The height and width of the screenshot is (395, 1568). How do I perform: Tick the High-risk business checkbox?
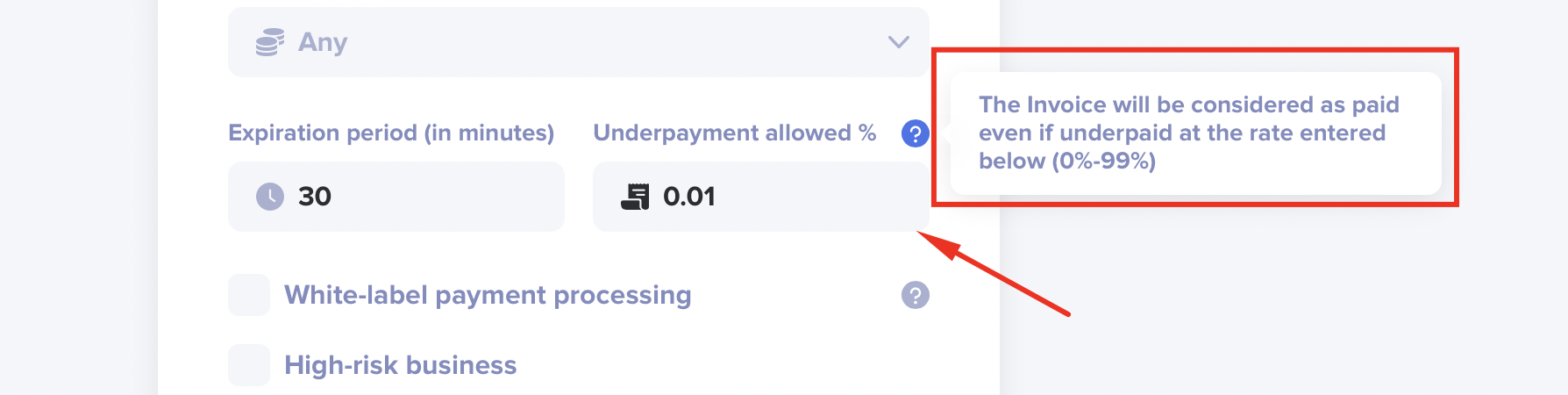click(249, 365)
